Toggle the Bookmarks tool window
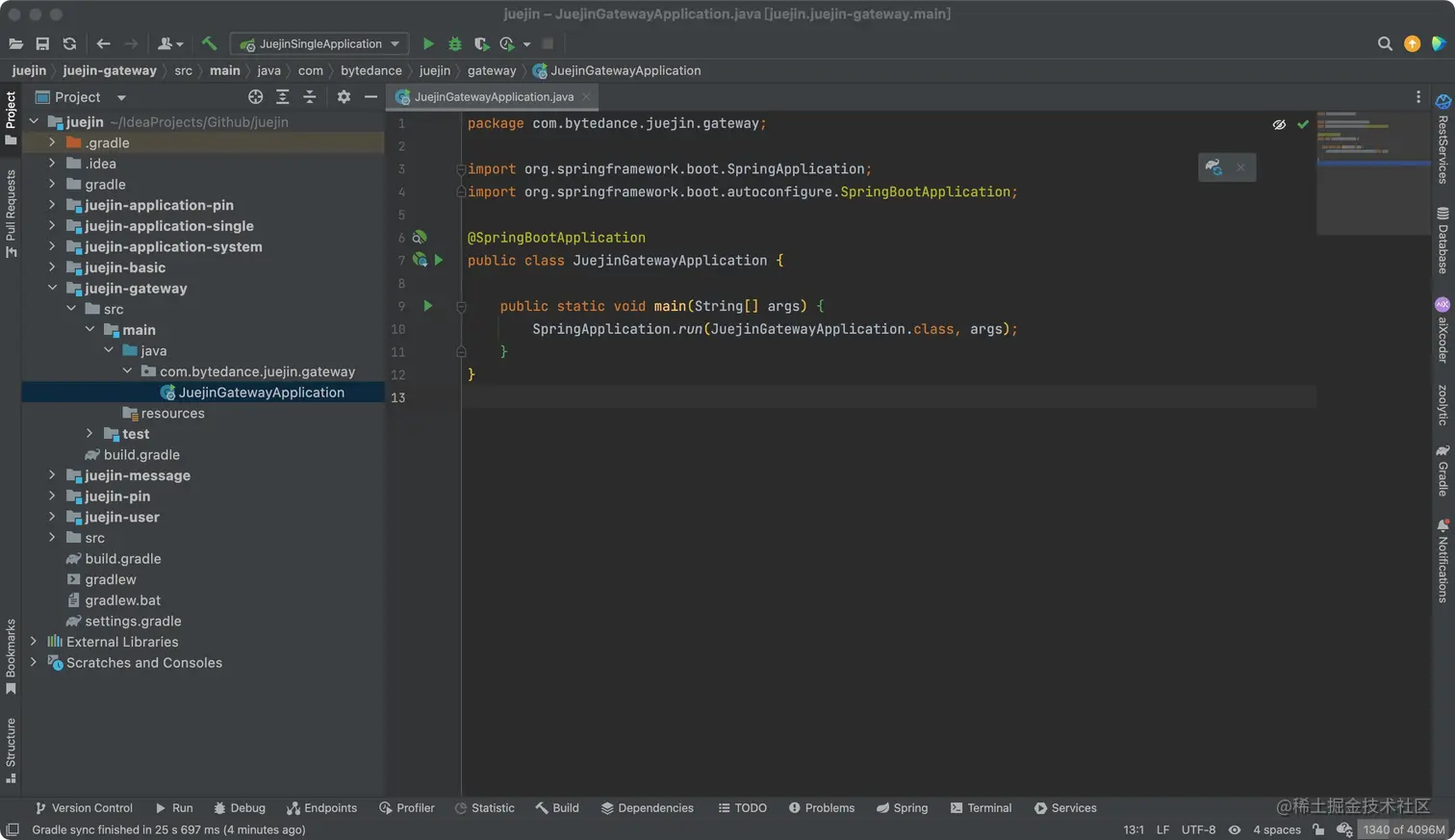Screen dimensions: 1455x840 click(11, 656)
